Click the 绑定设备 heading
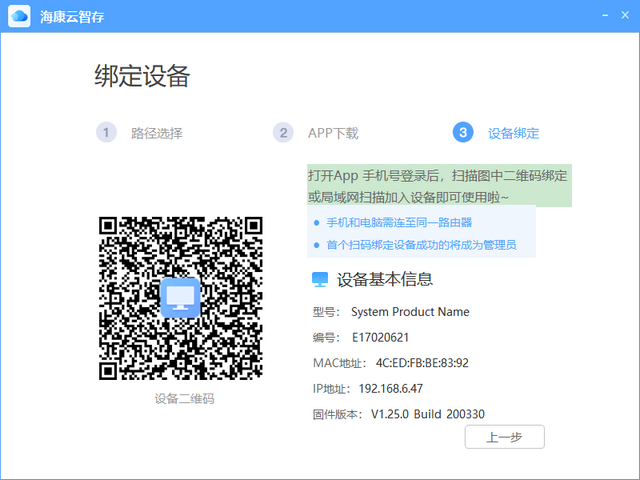This screenshot has height=480, width=640. (x=142, y=76)
